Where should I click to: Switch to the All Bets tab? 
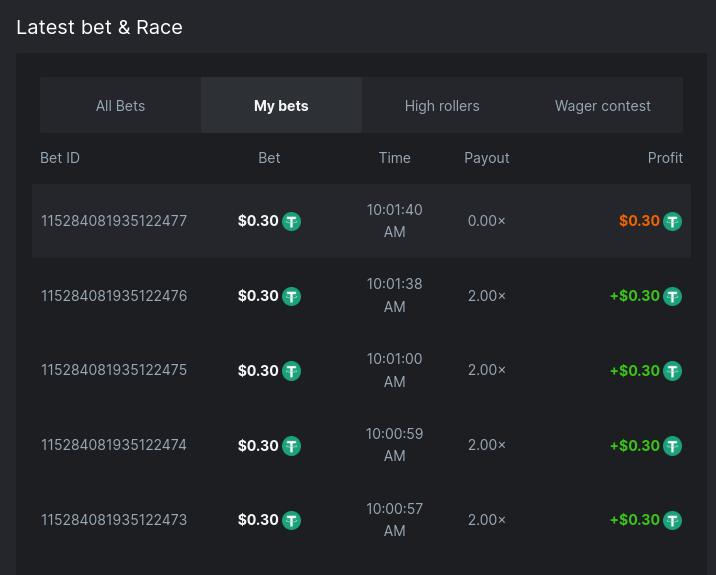tap(120, 106)
